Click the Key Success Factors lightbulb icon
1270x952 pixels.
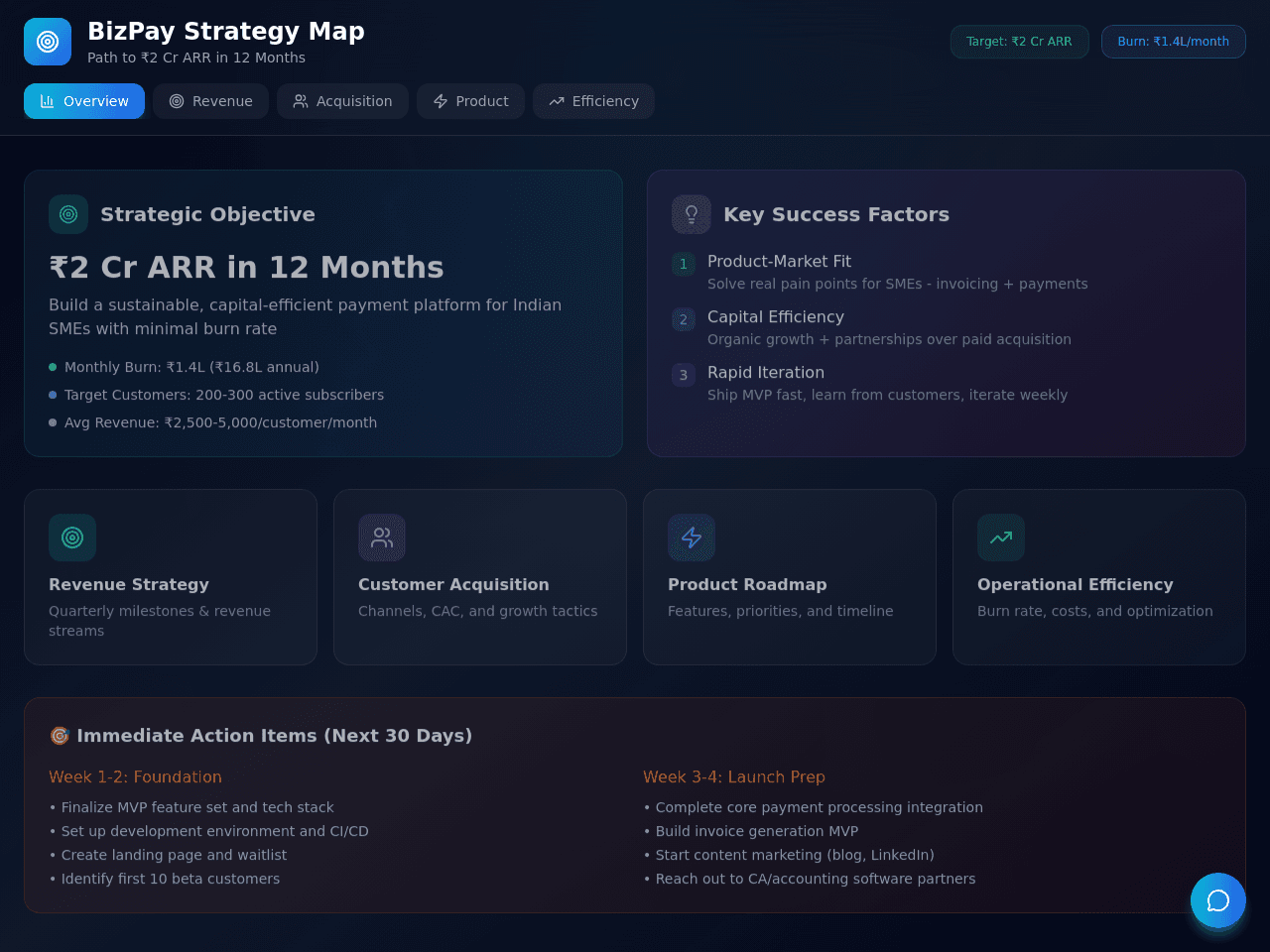(692, 214)
